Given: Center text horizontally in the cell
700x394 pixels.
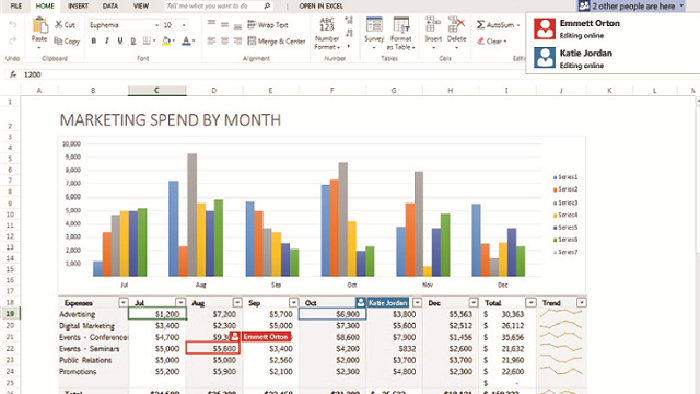Looking at the screenshot, I should tap(225, 41).
